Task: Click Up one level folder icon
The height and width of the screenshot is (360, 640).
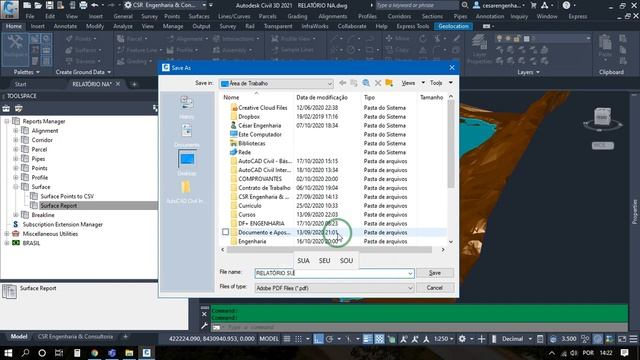Action: [354, 83]
